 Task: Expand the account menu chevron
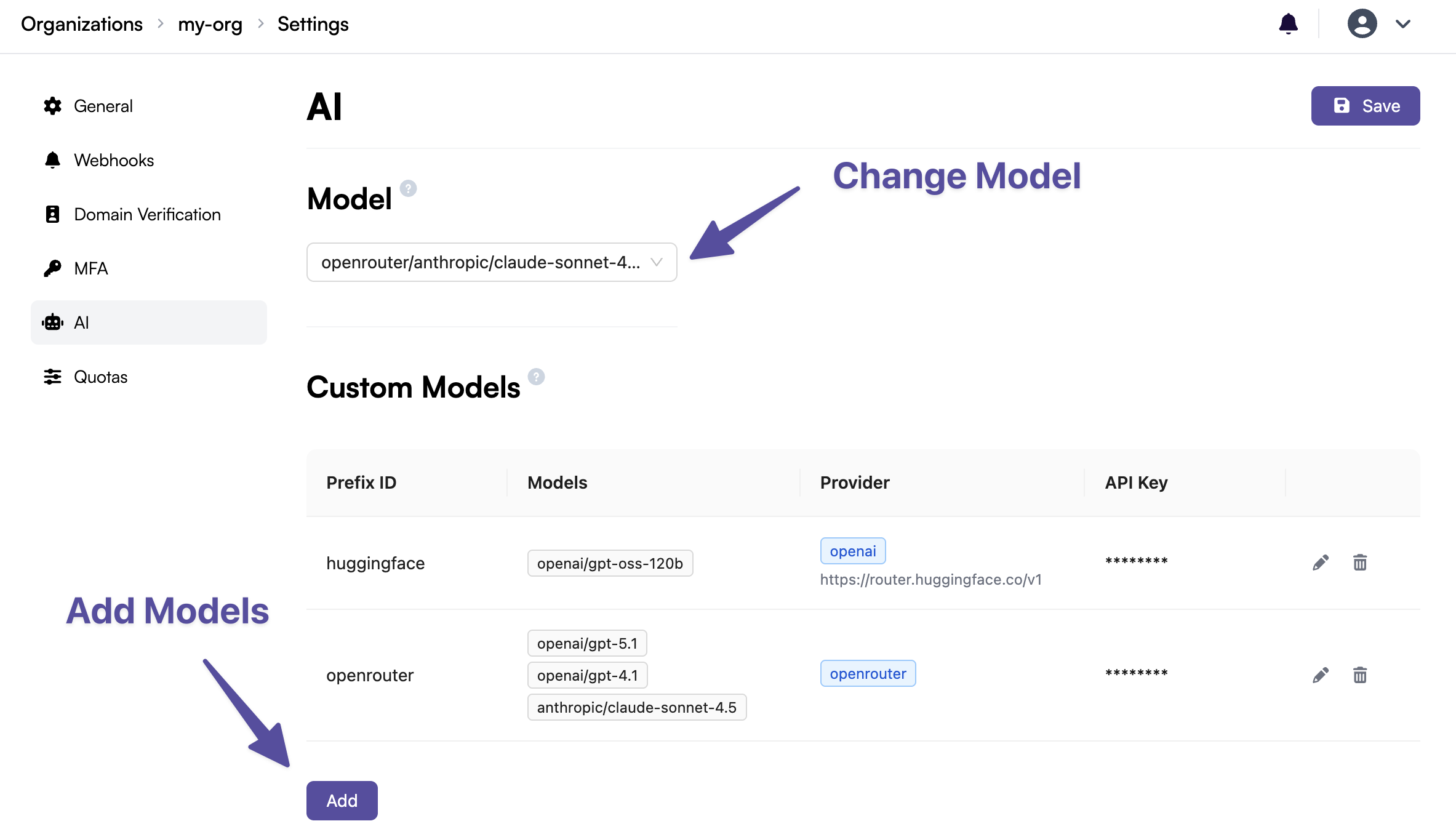(1404, 24)
